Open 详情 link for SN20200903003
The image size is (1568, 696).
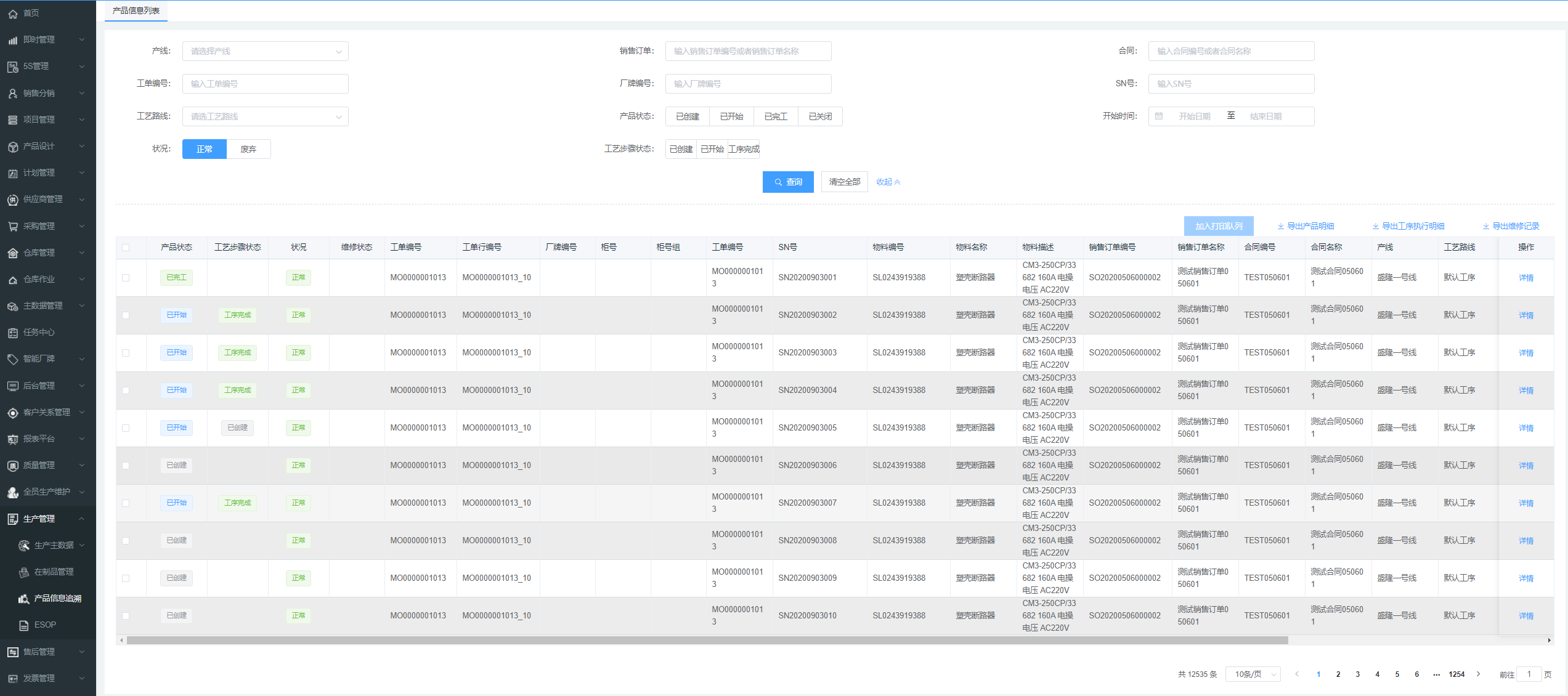1525,353
